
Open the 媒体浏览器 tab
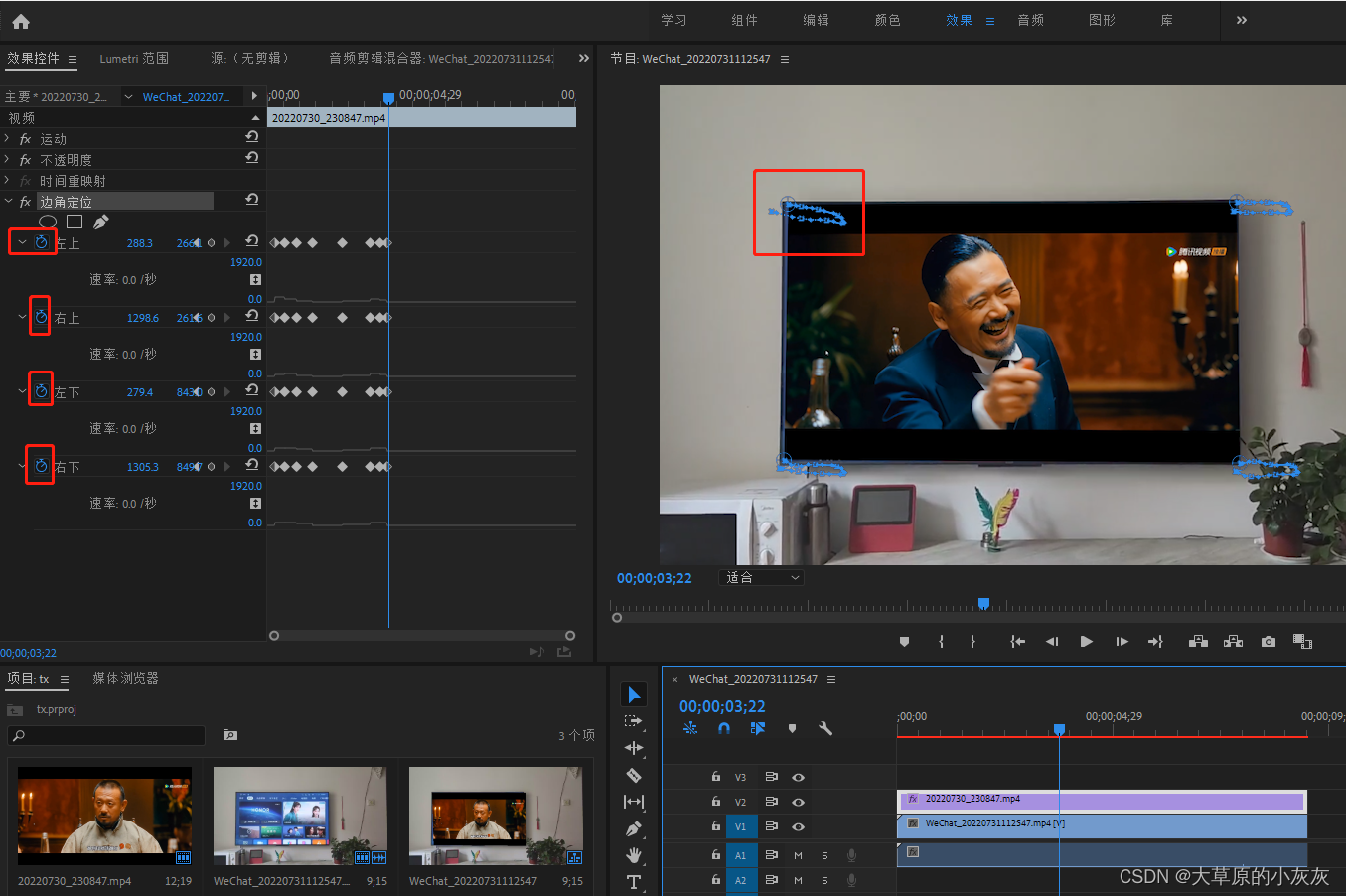(x=125, y=678)
